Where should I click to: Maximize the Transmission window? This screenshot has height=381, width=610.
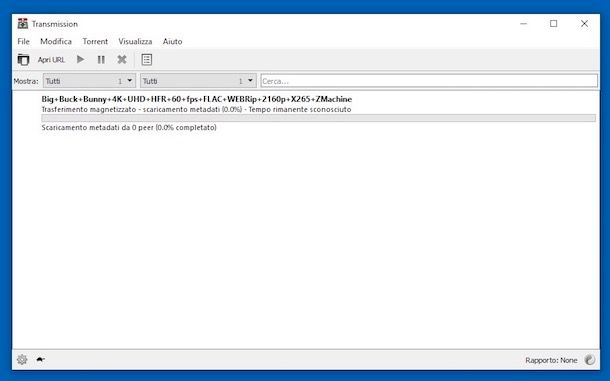coord(554,24)
